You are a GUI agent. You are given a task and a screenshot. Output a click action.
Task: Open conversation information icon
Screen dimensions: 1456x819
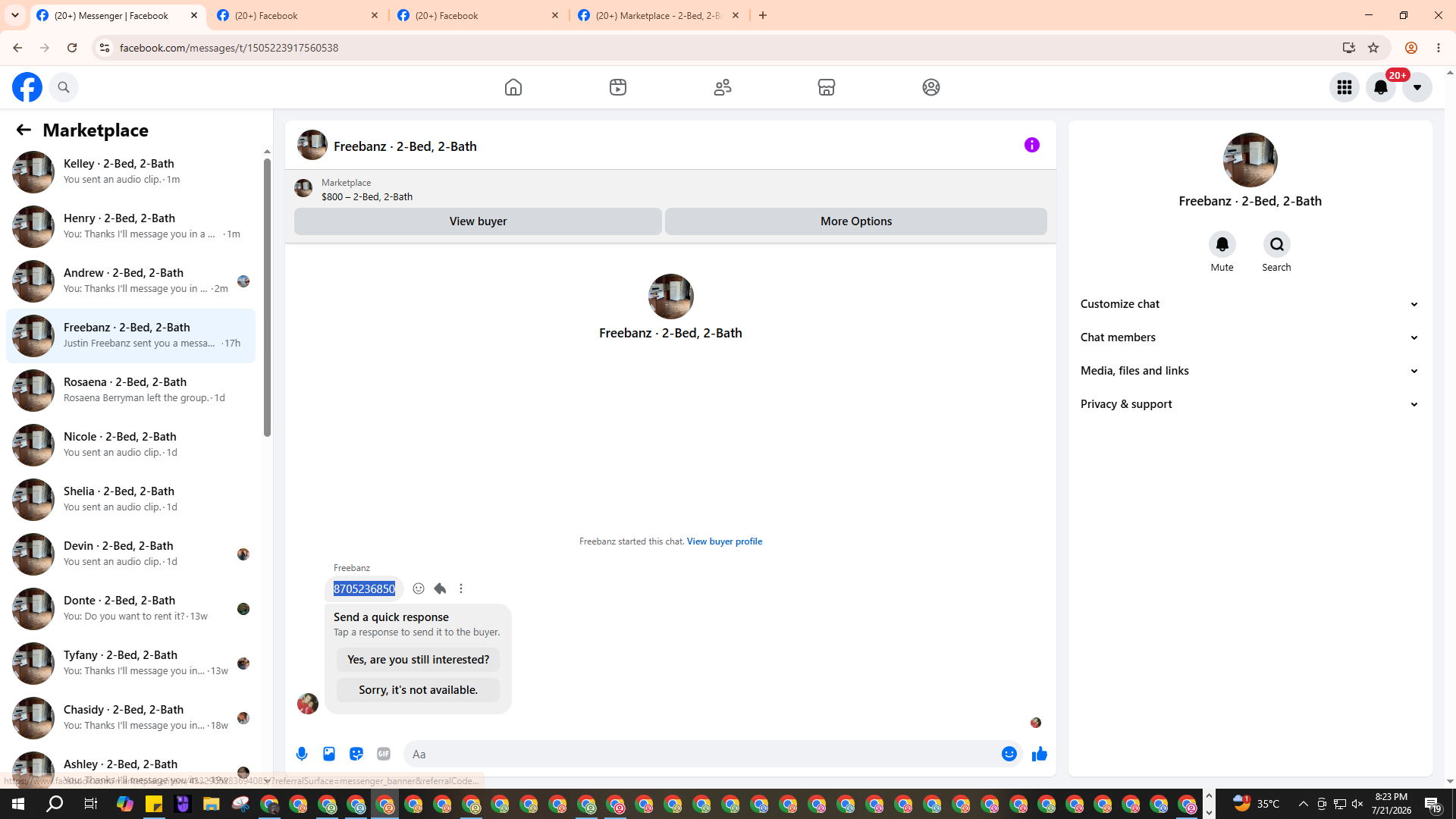point(1032,145)
